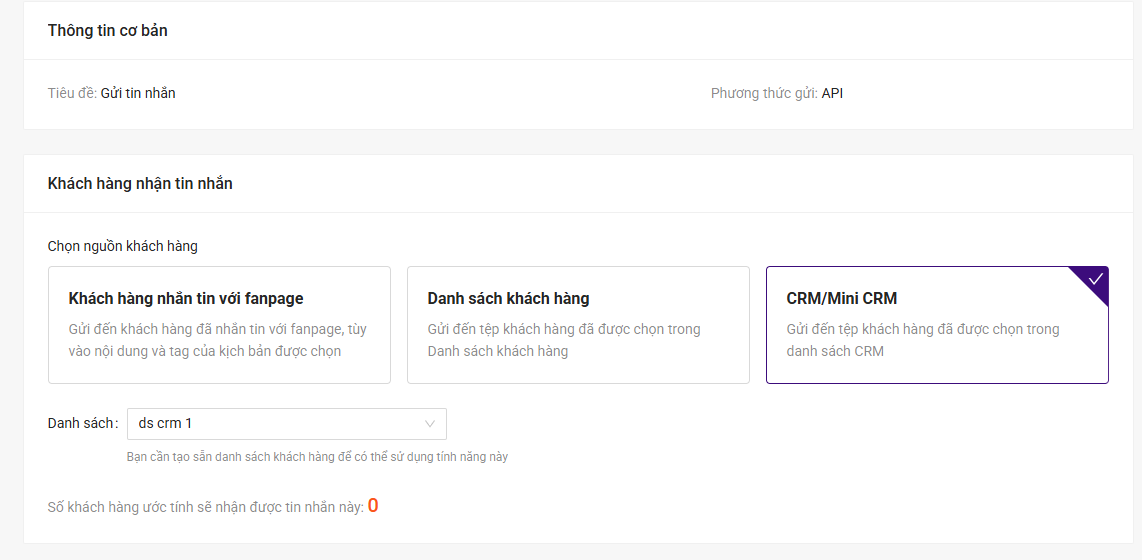1142x560 pixels.
Task: Click the checkmark badge on CRM/Mini CRM card
Action: pyautogui.click(x=1095, y=279)
